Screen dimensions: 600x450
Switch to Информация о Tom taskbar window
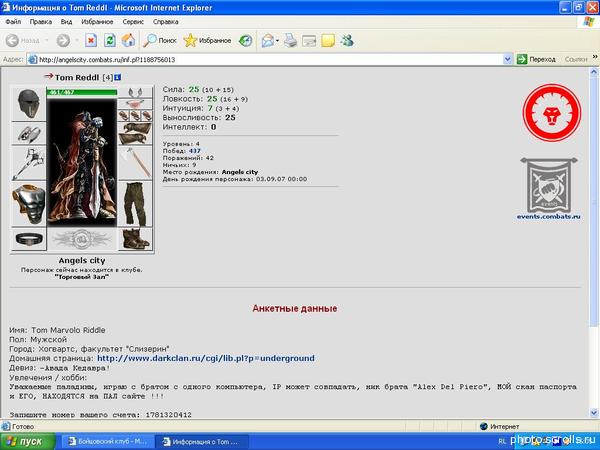click(x=202, y=442)
